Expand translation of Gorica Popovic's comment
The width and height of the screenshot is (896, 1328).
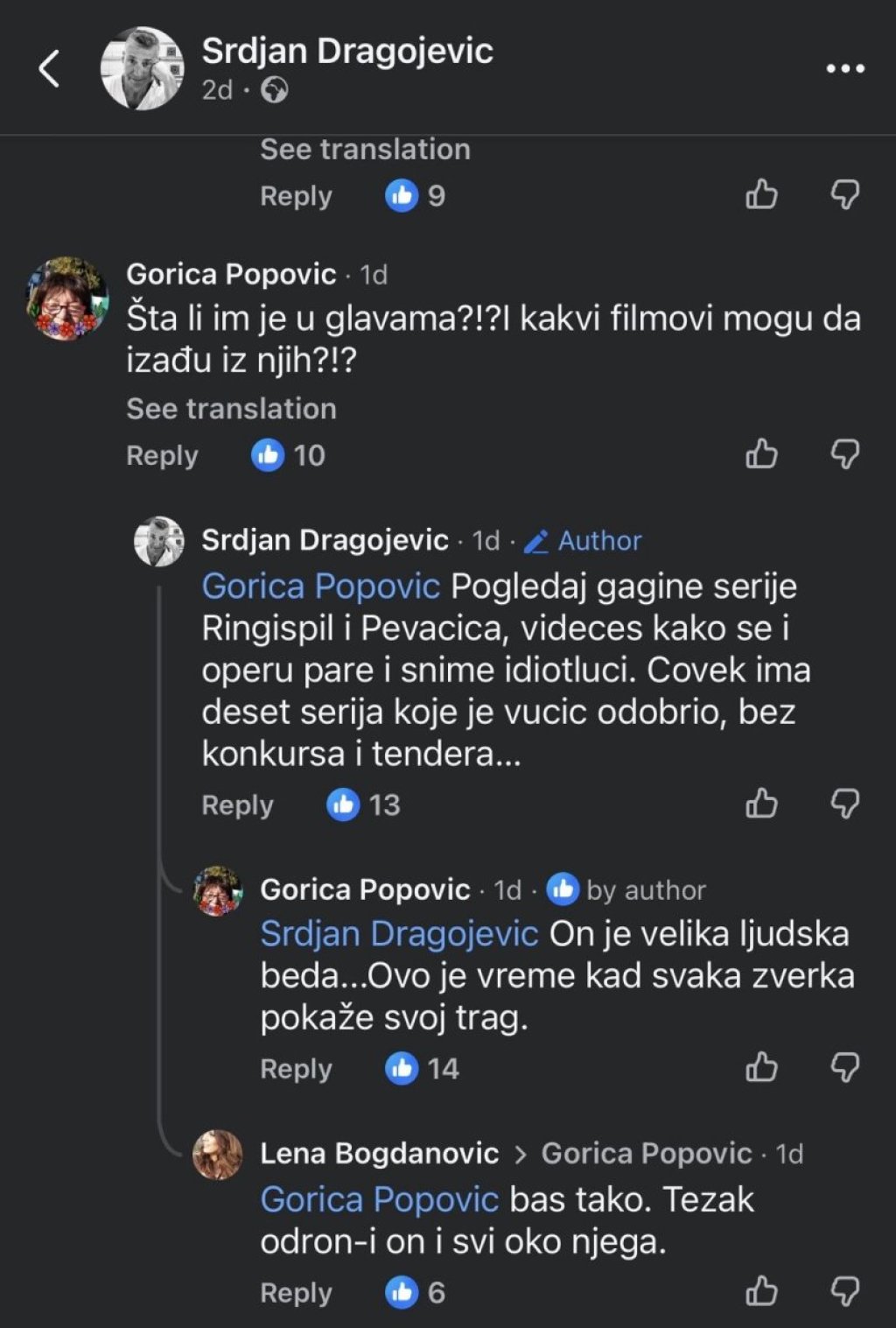[x=231, y=409]
